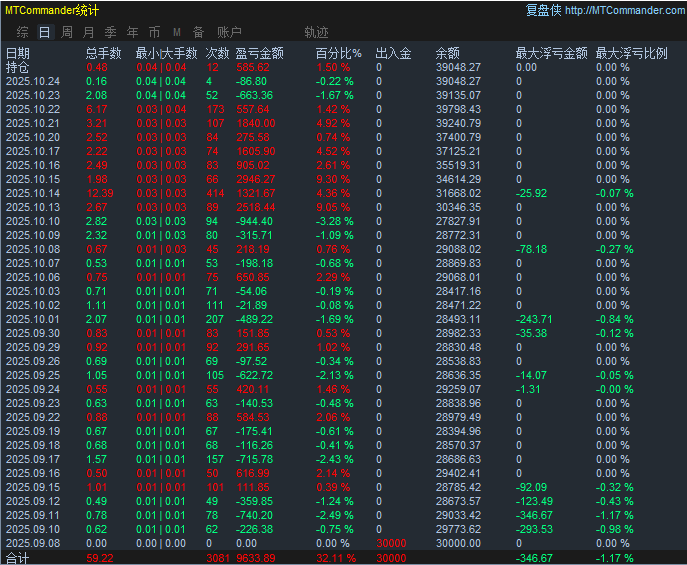
Task: Click loss value -21.89
Action: (251, 306)
